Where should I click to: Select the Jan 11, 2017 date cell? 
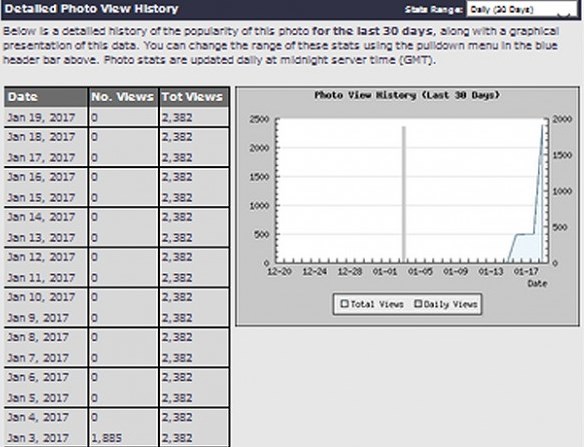46,278
